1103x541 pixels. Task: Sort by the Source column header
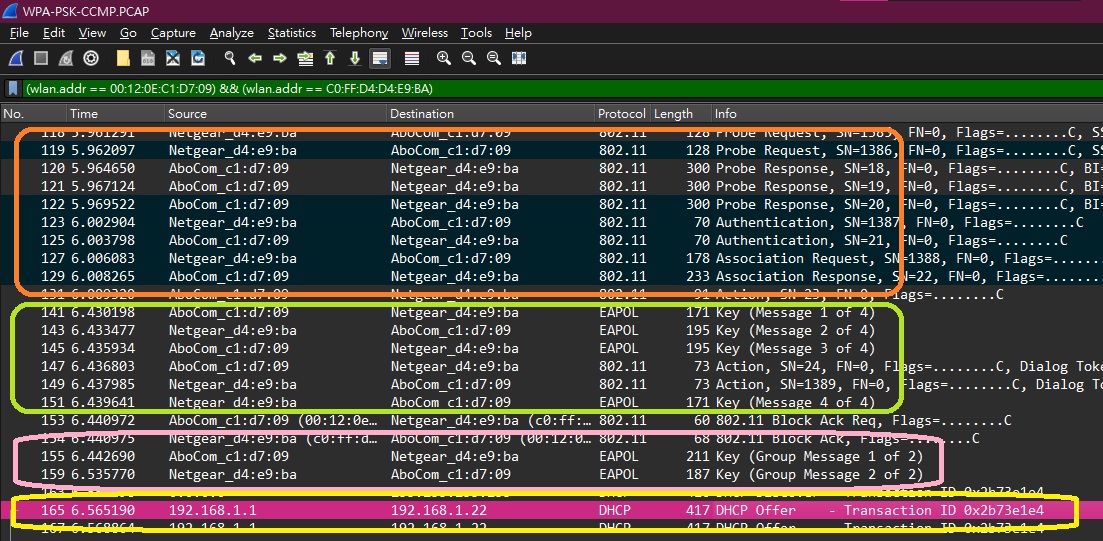276,113
